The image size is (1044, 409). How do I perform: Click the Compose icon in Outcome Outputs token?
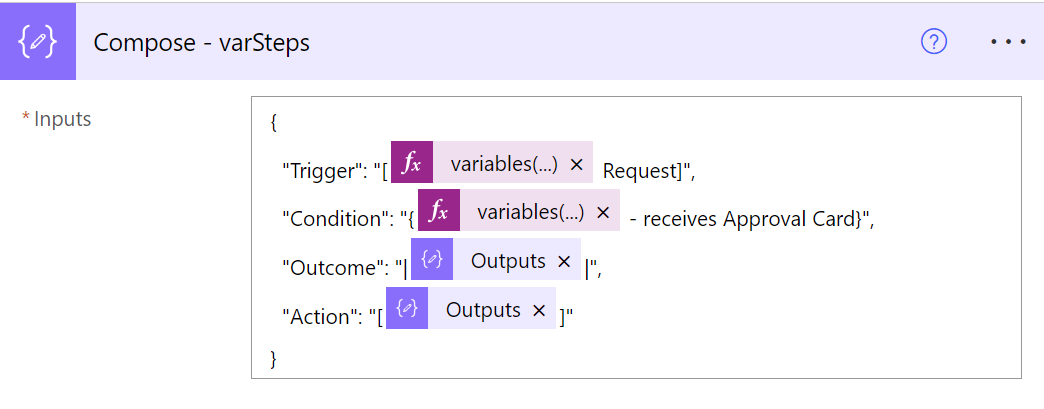click(x=432, y=262)
